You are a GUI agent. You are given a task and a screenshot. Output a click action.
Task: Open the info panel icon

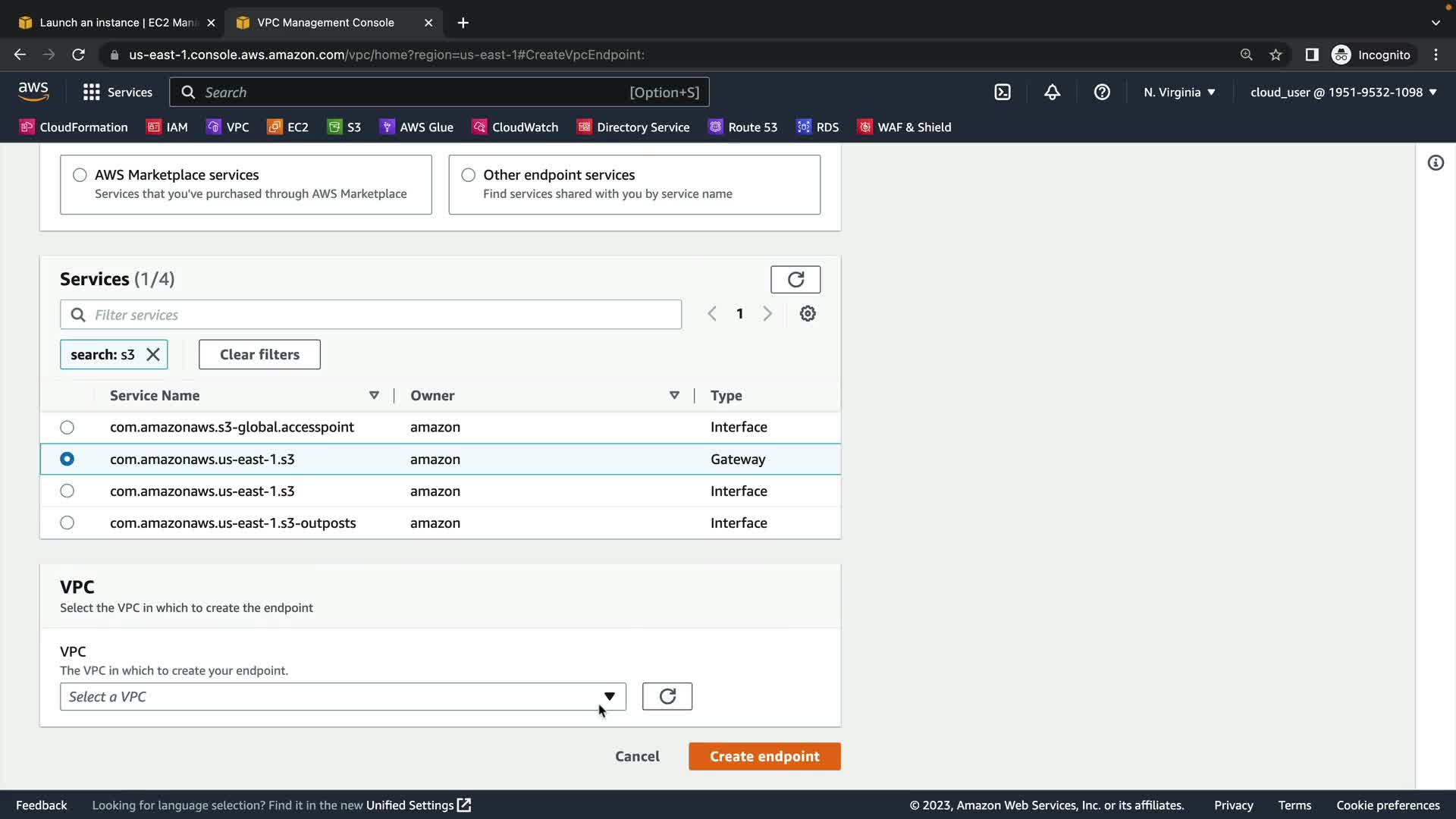[1436, 163]
